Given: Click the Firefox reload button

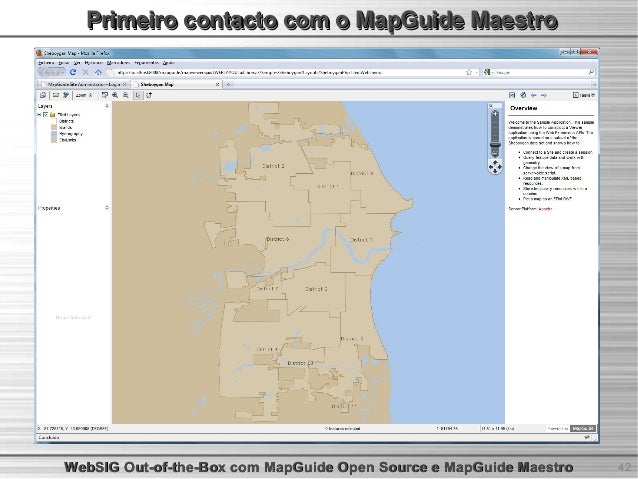Looking at the screenshot, I should [73, 72].
